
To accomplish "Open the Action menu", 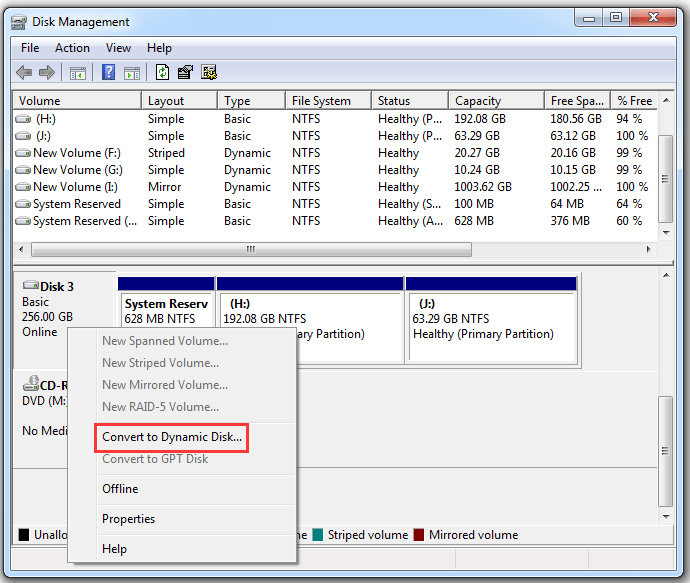I will 72,48.
